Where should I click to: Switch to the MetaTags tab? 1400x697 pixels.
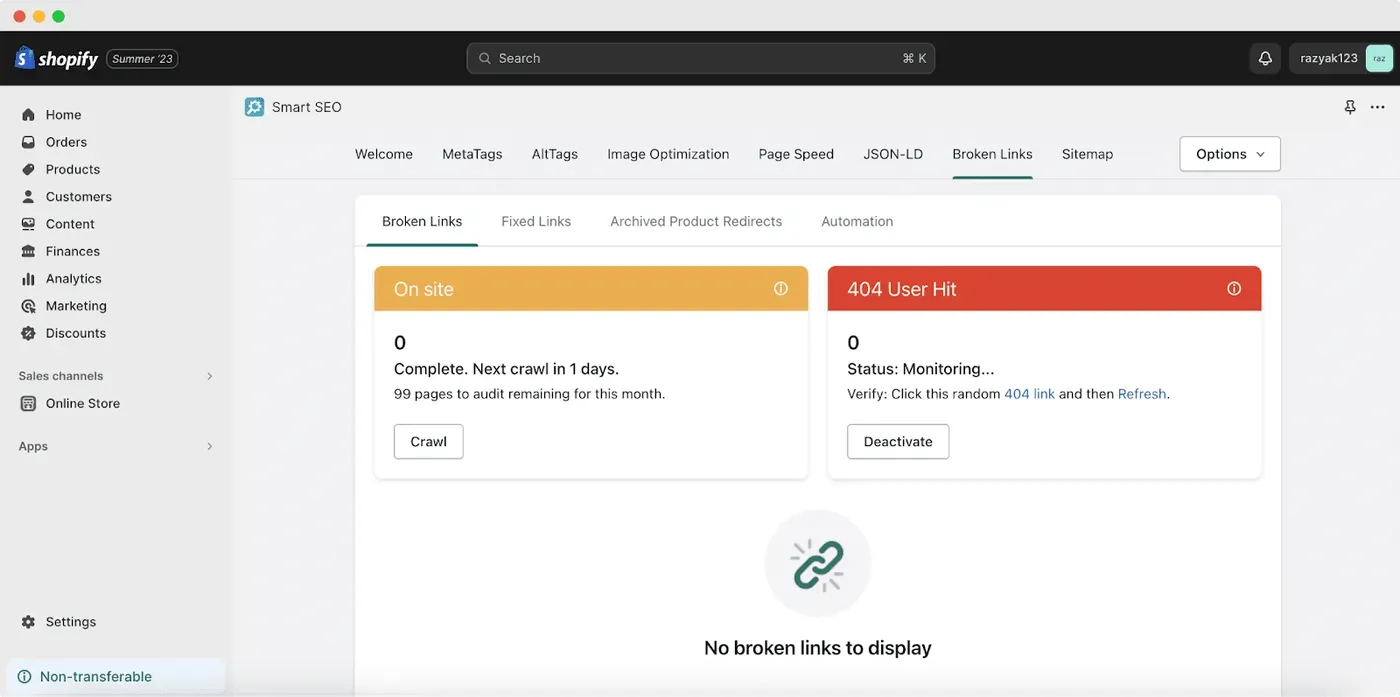[472, 154]
